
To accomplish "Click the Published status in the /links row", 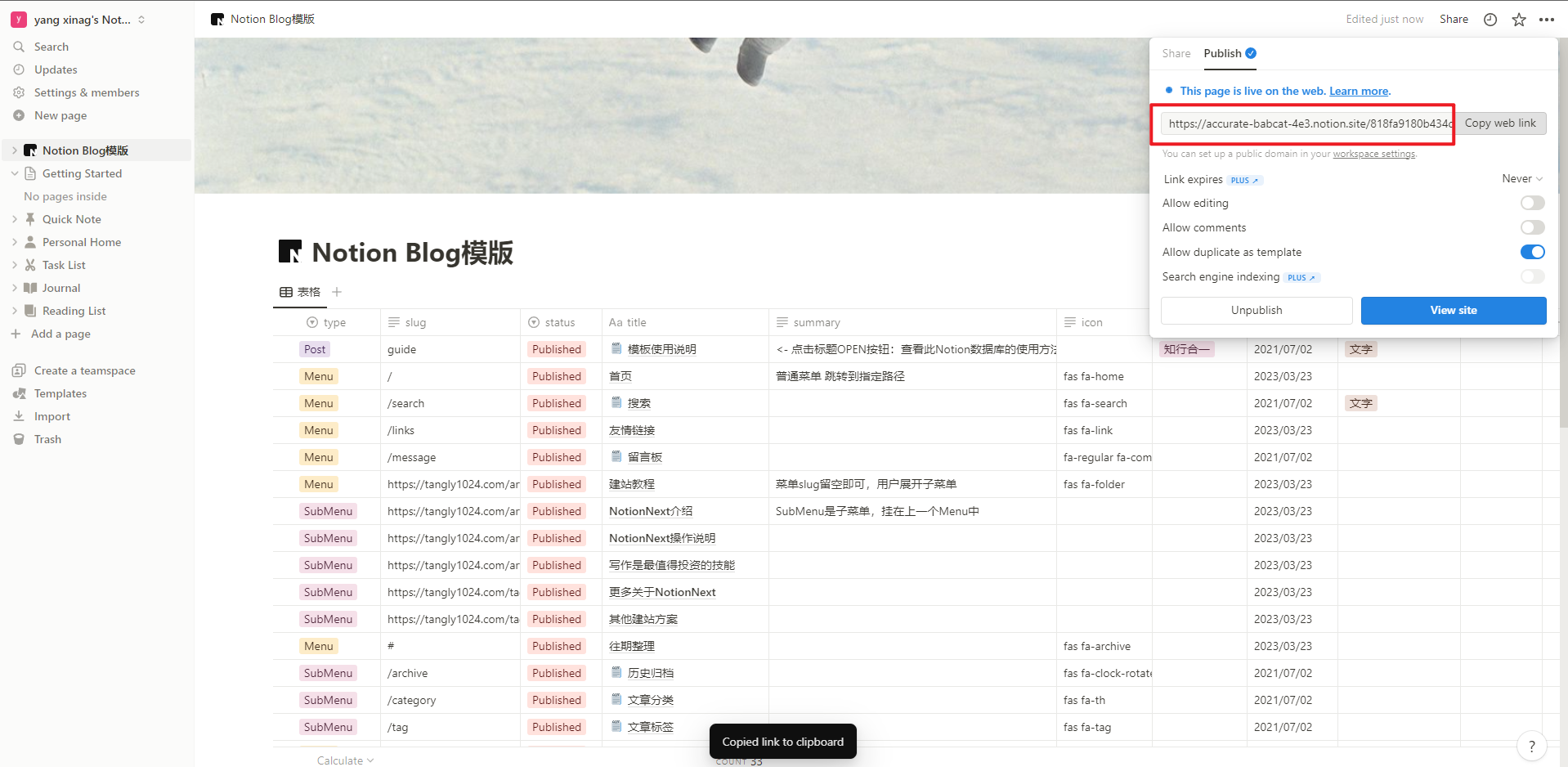I will (556, 430).
